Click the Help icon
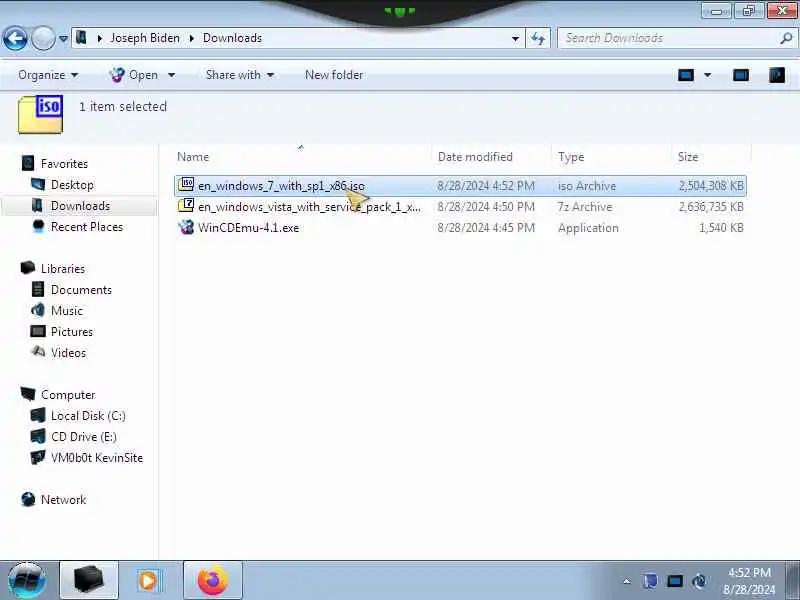The height and width of the screenshot is (600, 800). coord(777,76)
